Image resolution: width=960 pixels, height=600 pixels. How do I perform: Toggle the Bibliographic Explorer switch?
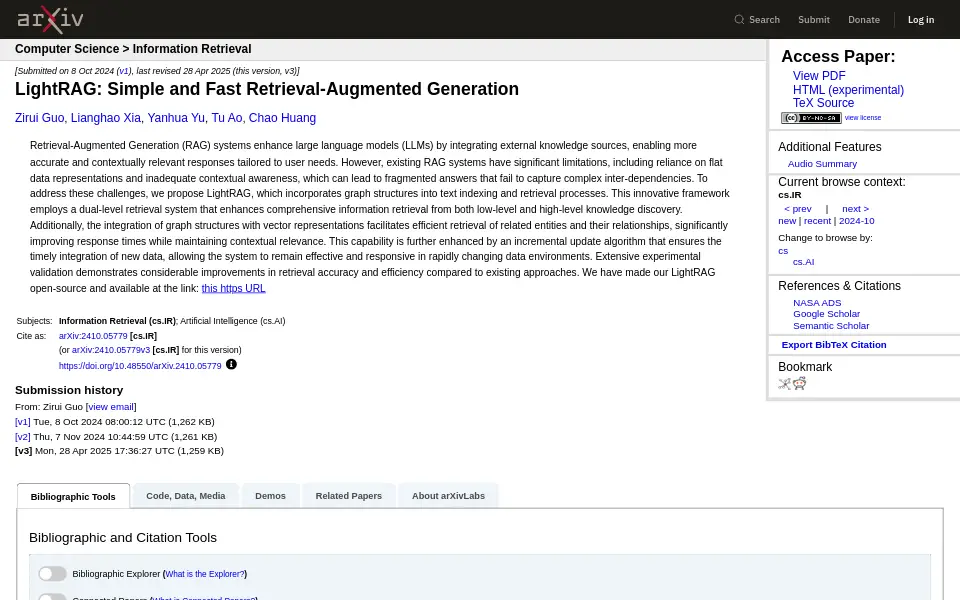coord(52,574)
